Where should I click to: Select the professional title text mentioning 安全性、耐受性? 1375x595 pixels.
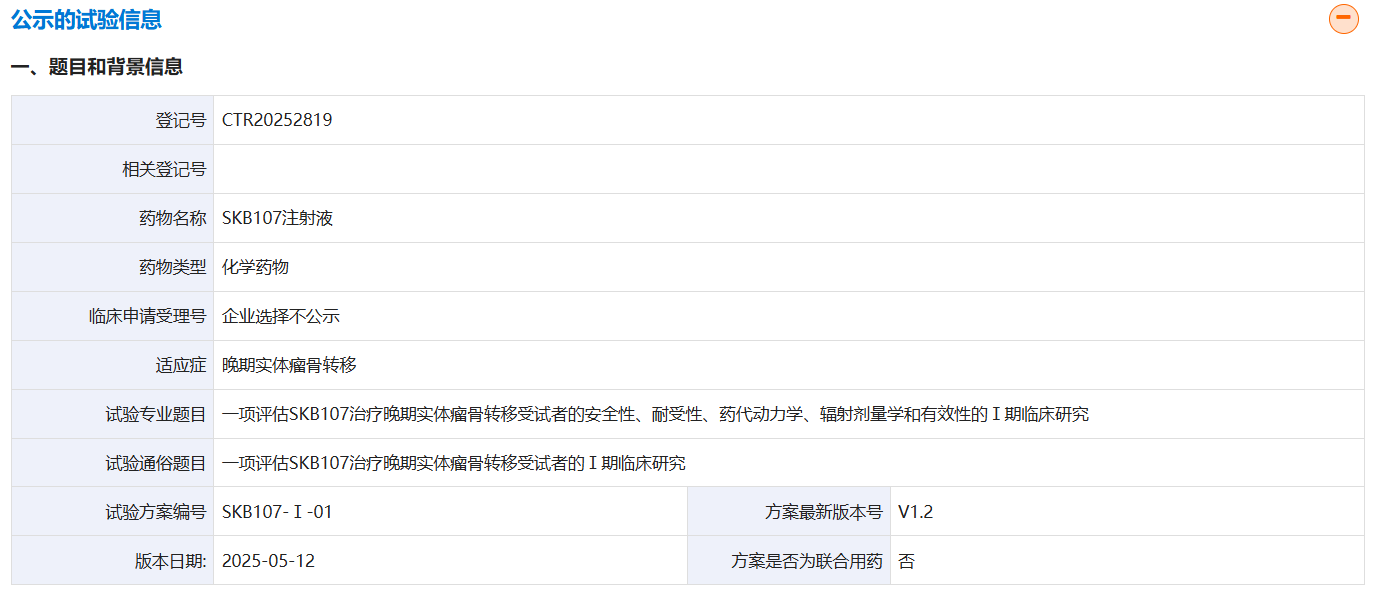coord(655,414)
